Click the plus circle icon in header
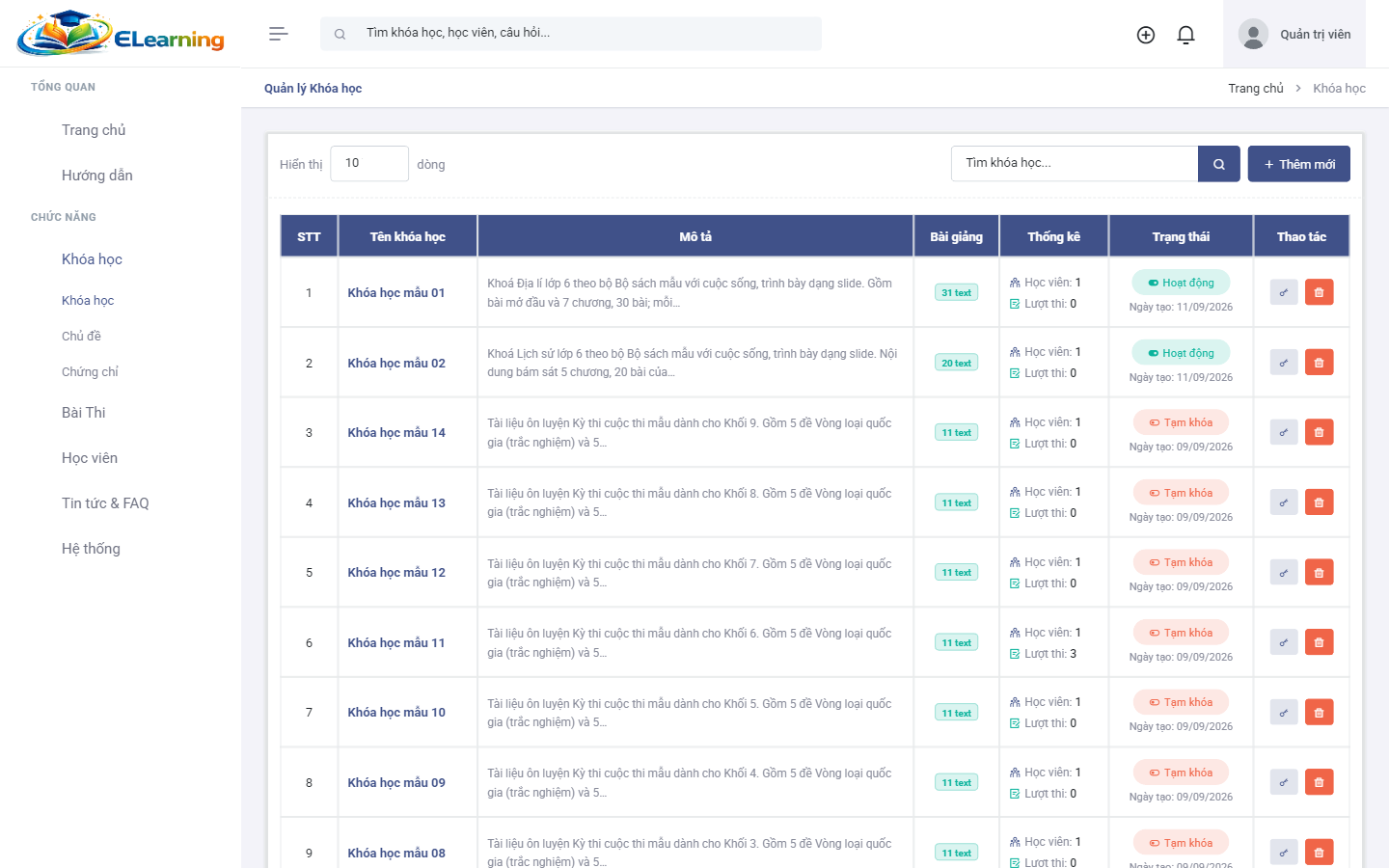 tap(1146, 35)
